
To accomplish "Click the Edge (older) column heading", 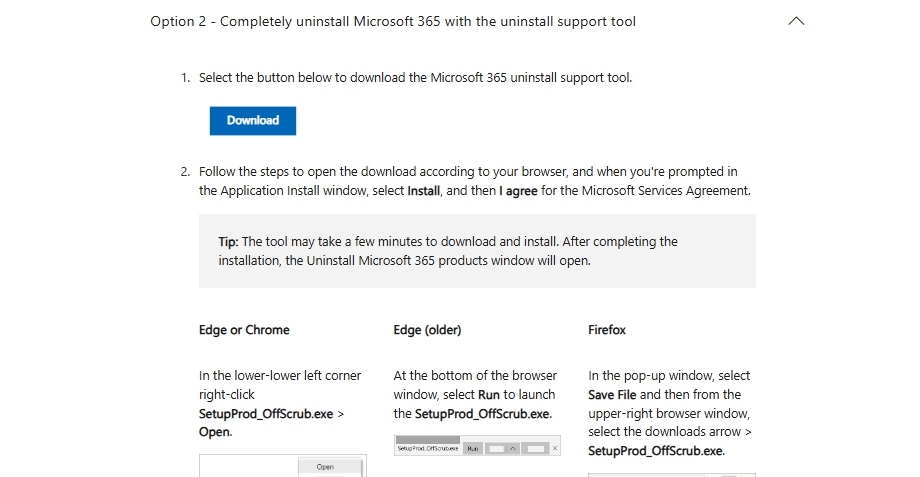I will point(427,330).
